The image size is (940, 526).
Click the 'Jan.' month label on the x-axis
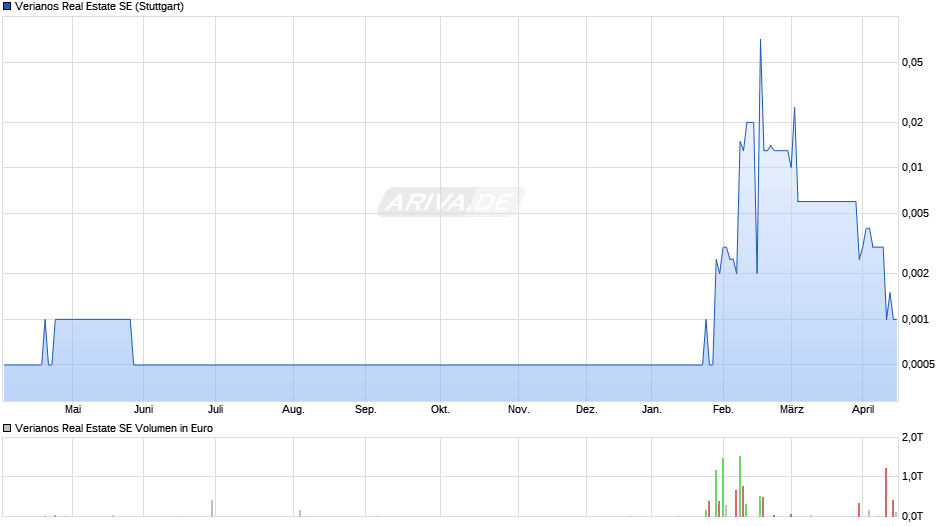[652, 409]
